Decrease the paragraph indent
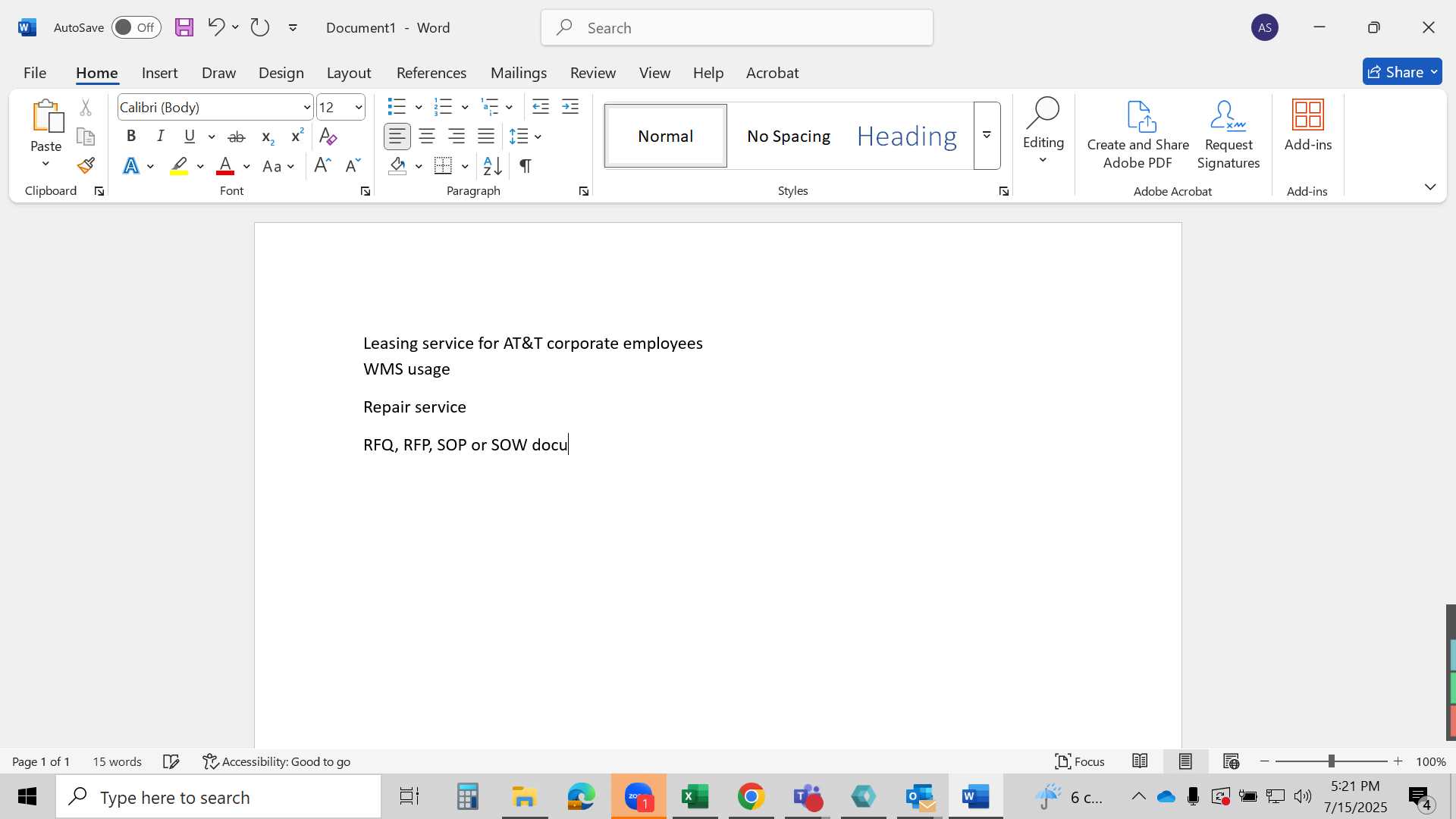 (x=541, y=107)
